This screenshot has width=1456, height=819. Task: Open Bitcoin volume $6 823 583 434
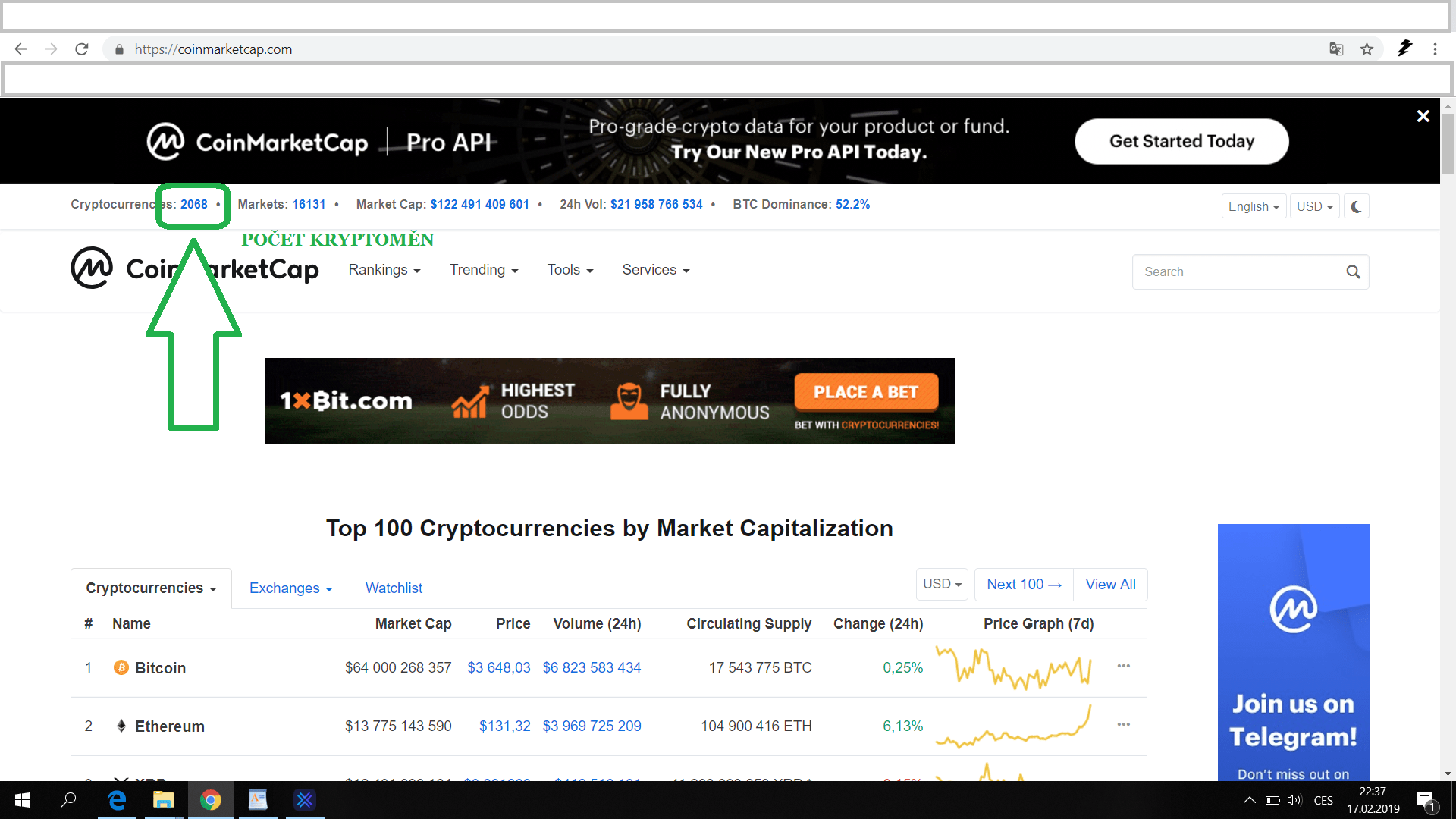tap(591, 668)
